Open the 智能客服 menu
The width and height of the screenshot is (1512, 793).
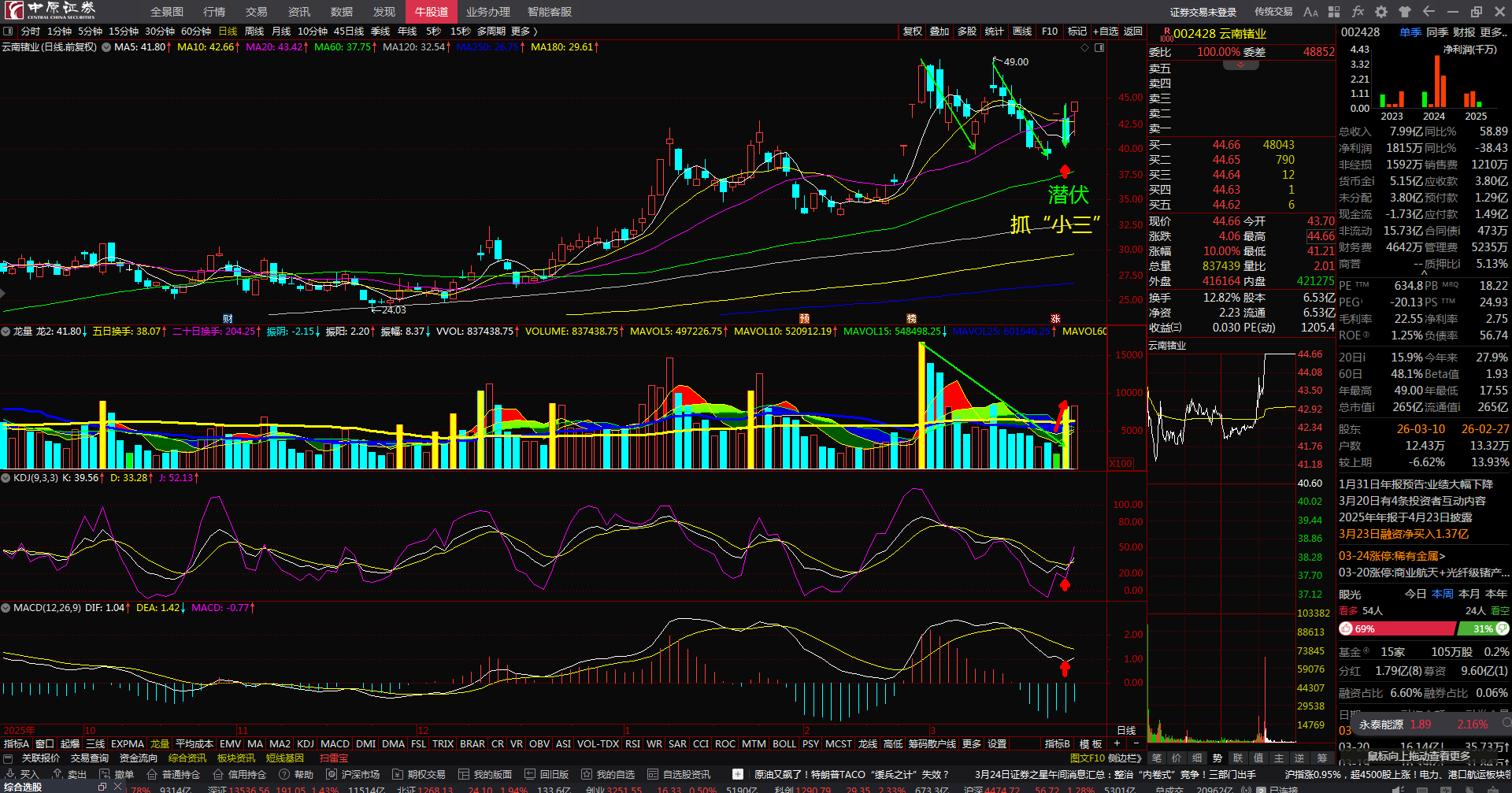coord(550,12)
